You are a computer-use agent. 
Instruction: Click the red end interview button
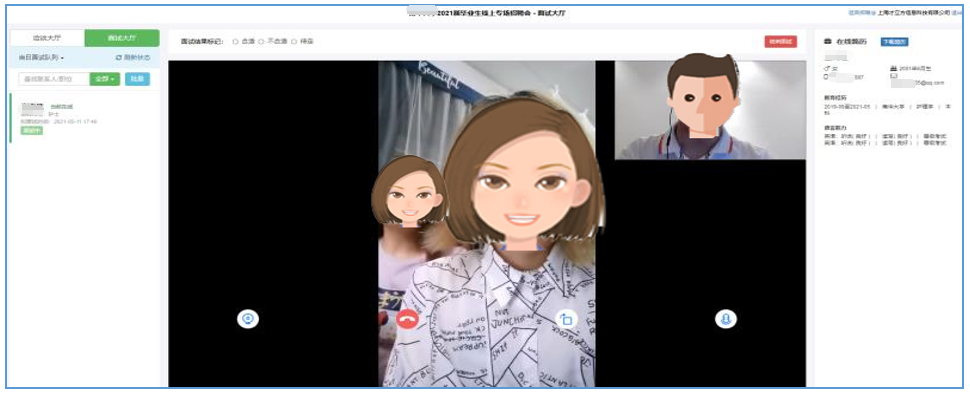pyautogui.click(x=781, y=41)
